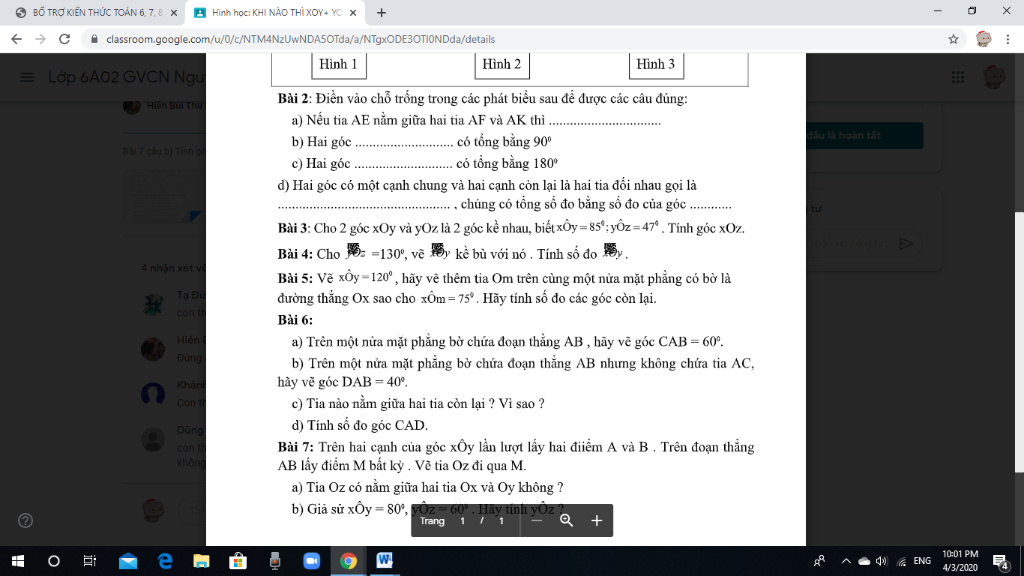
Task: View site security lock information
Action: click(x=94, y=39)
